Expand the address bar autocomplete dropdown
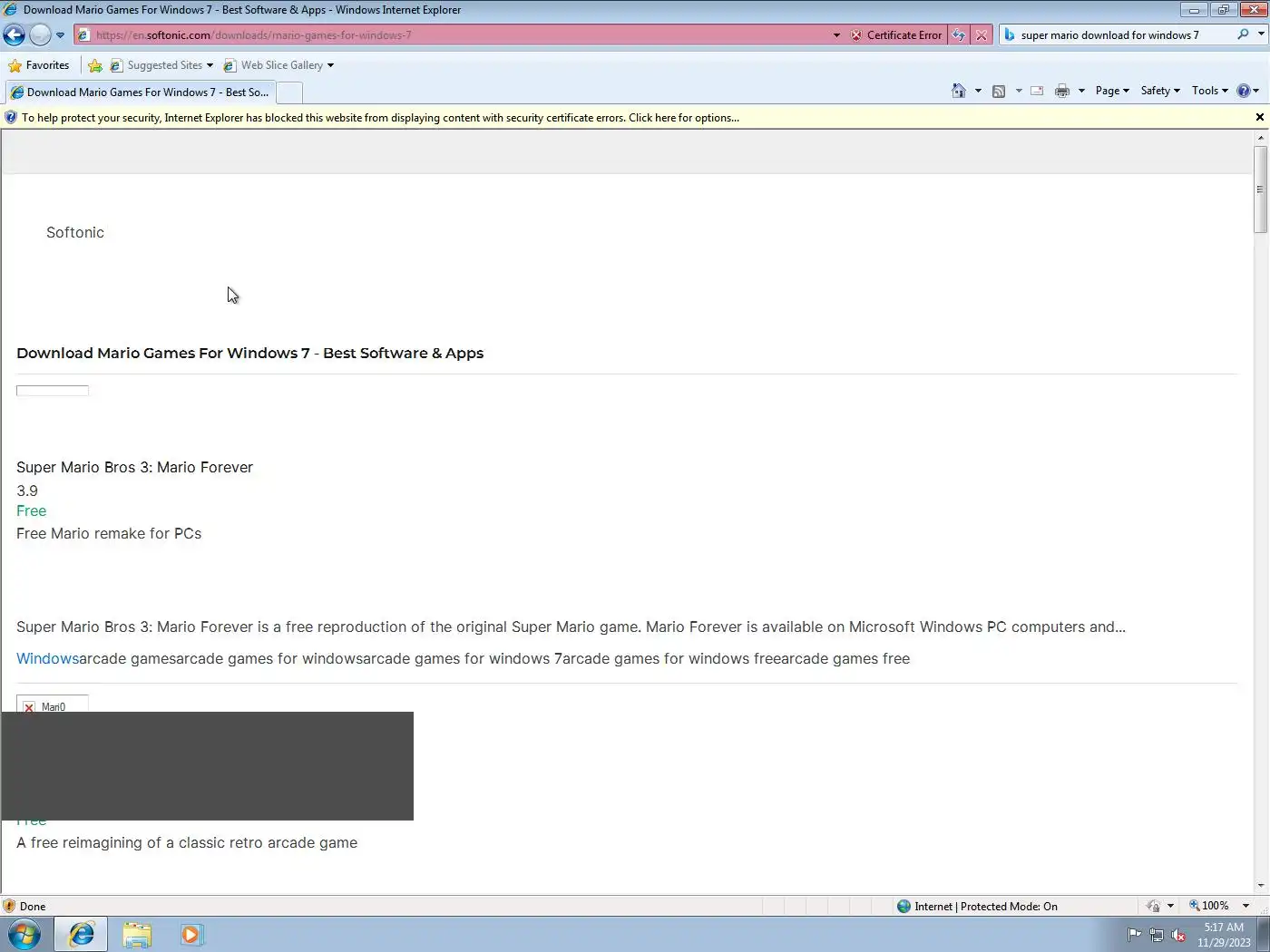 point(836,35)
